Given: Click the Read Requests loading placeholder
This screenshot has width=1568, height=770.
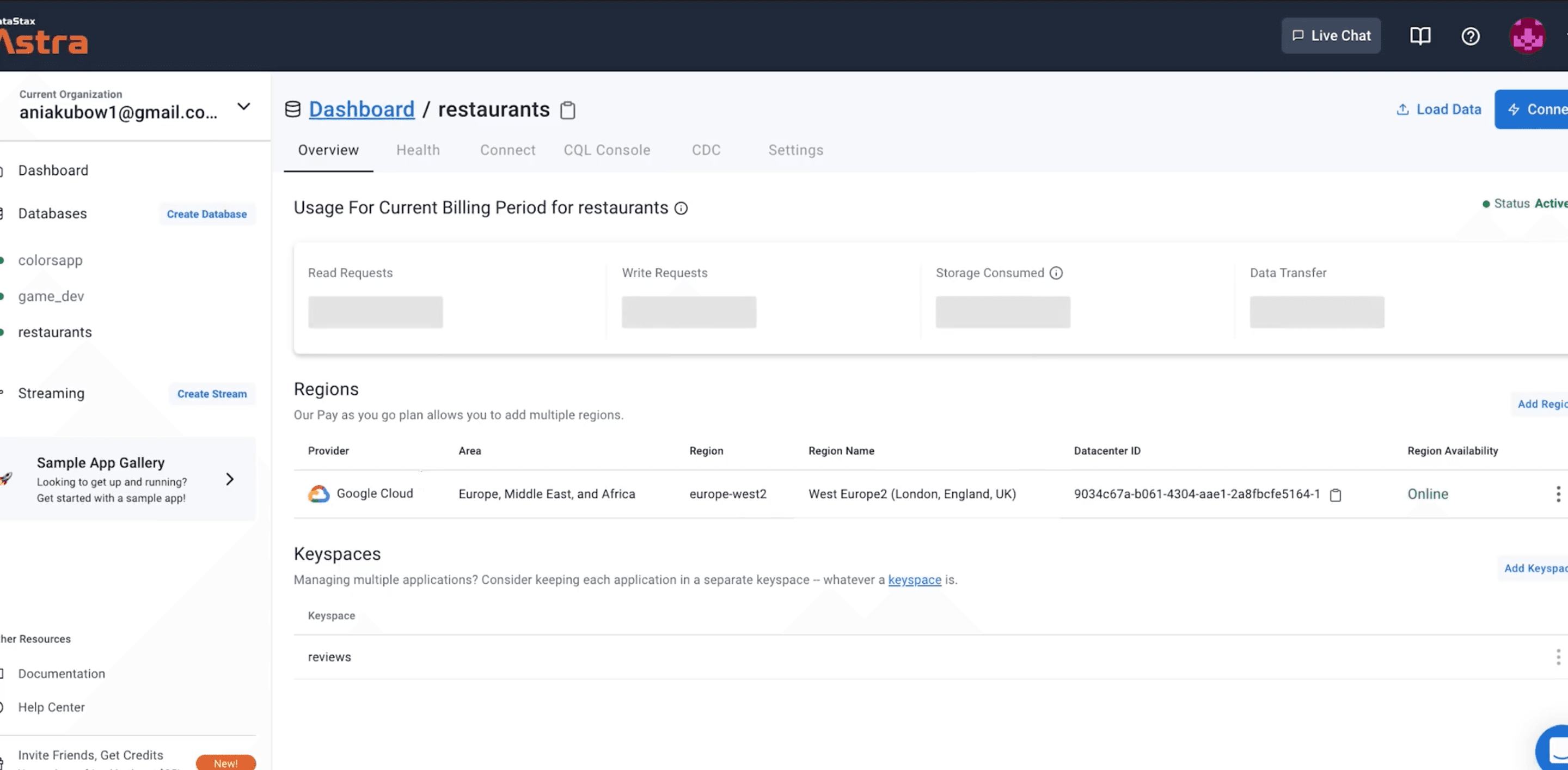Looking at the screenshot, I should (376, 312).
